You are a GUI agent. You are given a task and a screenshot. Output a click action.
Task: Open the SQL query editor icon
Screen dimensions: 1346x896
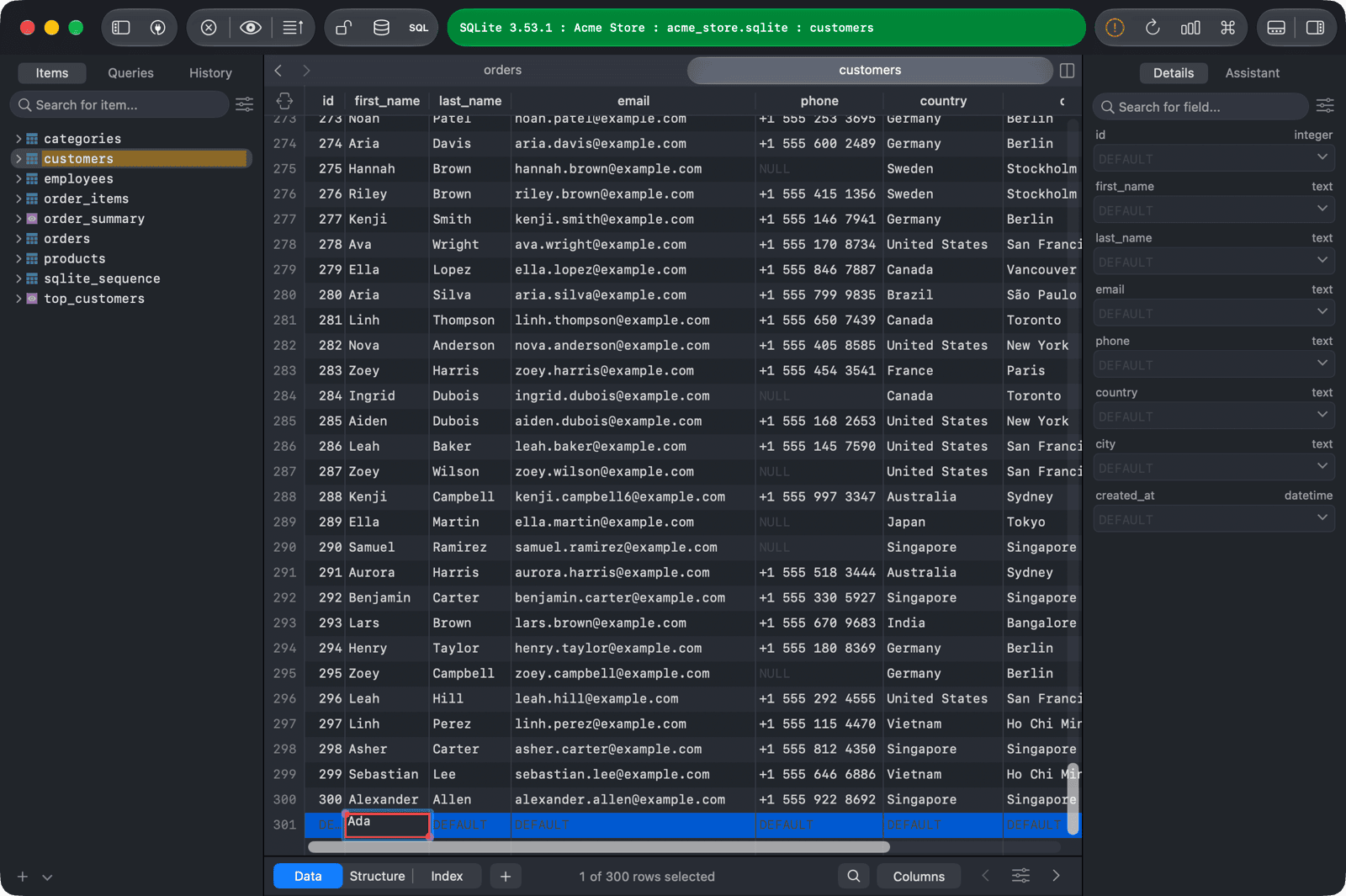tap(419, 28)
